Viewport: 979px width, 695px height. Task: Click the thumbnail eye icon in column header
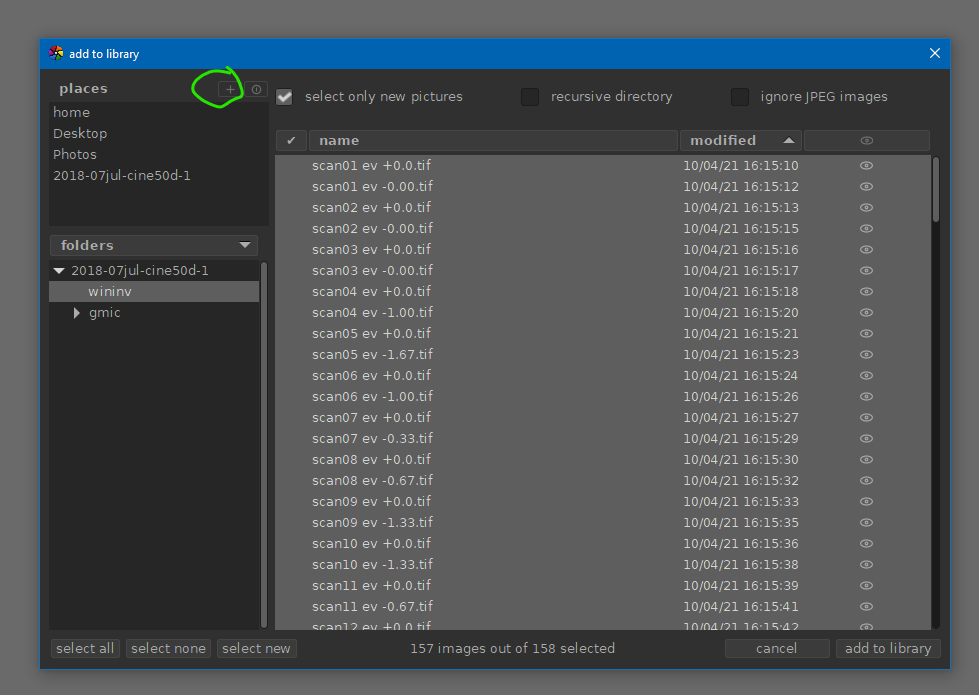click(866, 141)
